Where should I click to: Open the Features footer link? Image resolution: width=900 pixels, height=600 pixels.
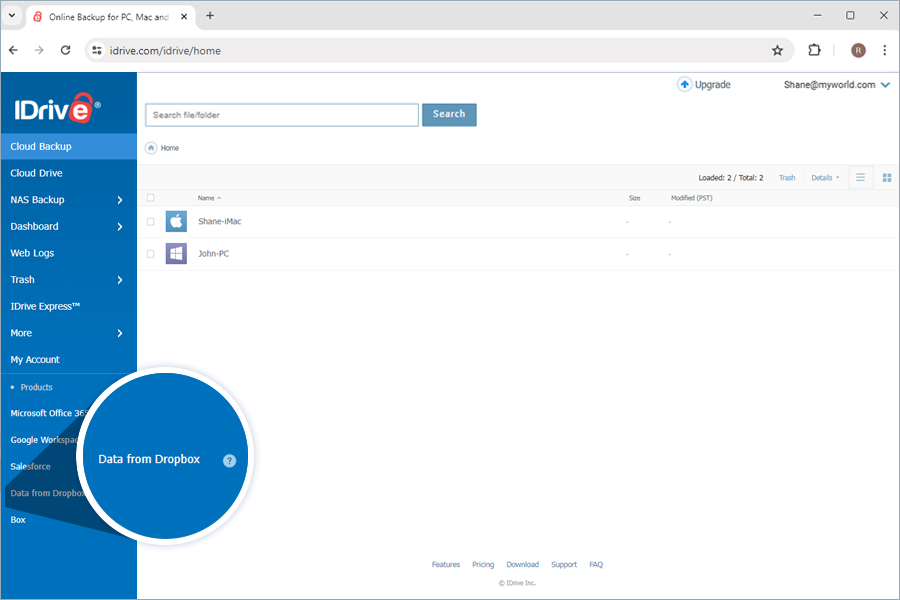click(x=445, y=564)
